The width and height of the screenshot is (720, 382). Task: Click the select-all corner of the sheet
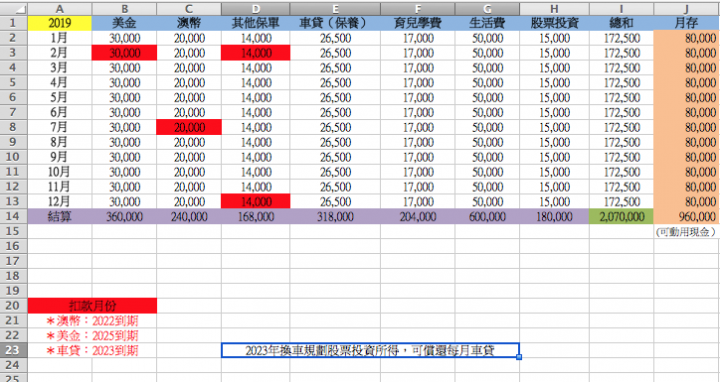coord(14,9)
